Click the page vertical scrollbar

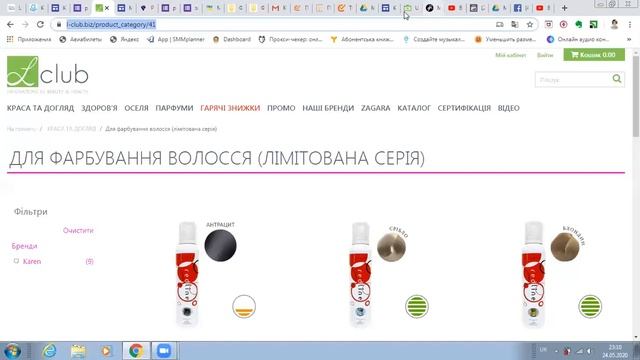click(636, 96)
